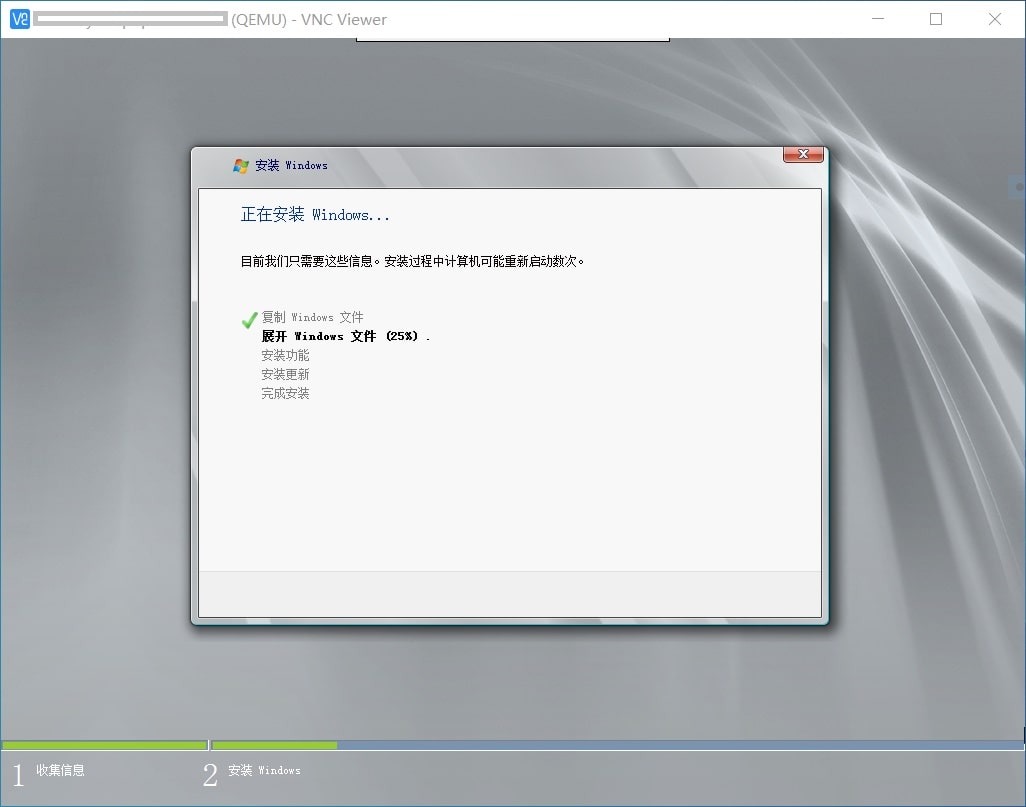Select the 安装 Windows step label at bottom

(x=264, y=770)
